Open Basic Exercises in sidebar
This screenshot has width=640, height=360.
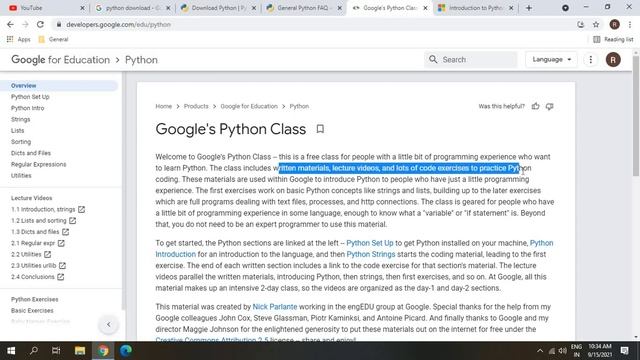tap(32, 311)
